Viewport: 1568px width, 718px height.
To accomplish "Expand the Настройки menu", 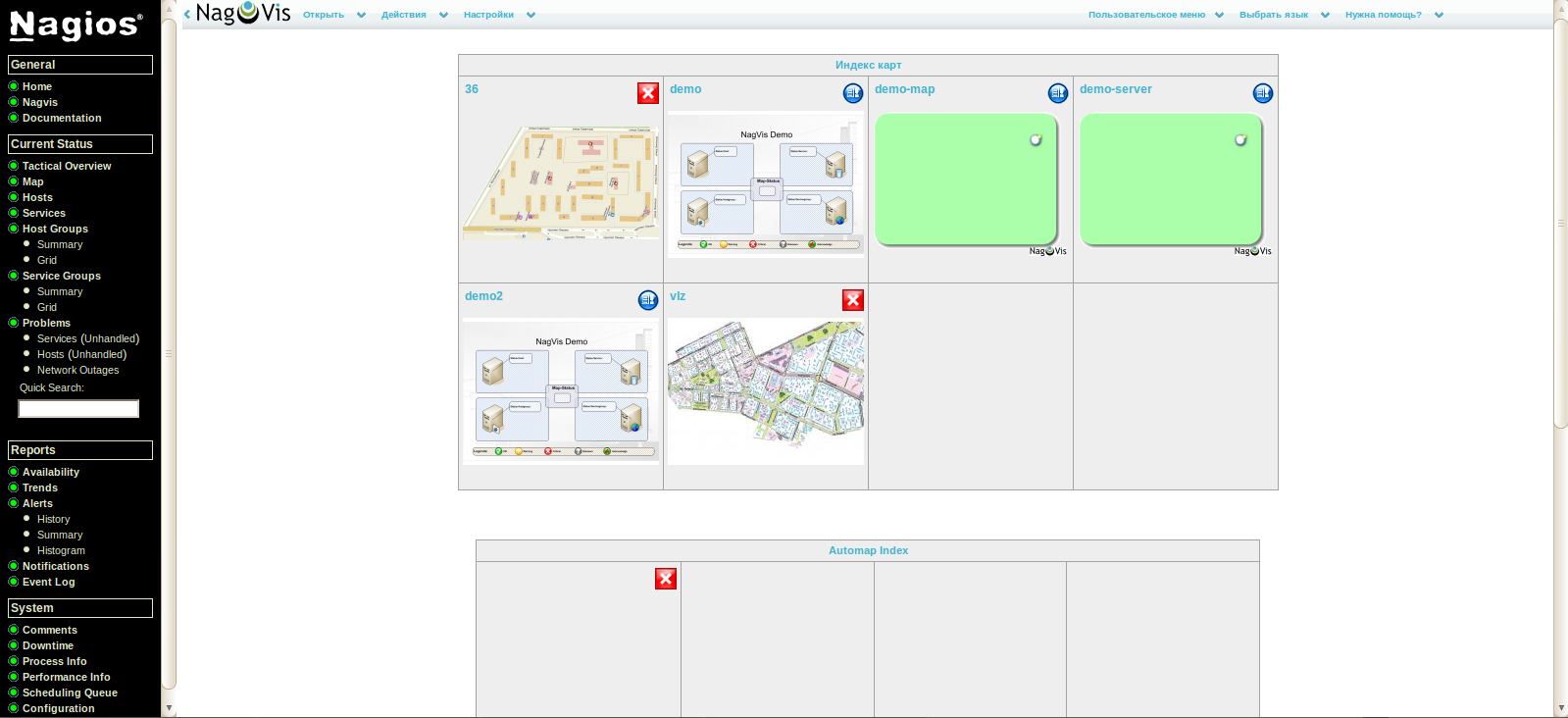I will (x=500, y=15).
